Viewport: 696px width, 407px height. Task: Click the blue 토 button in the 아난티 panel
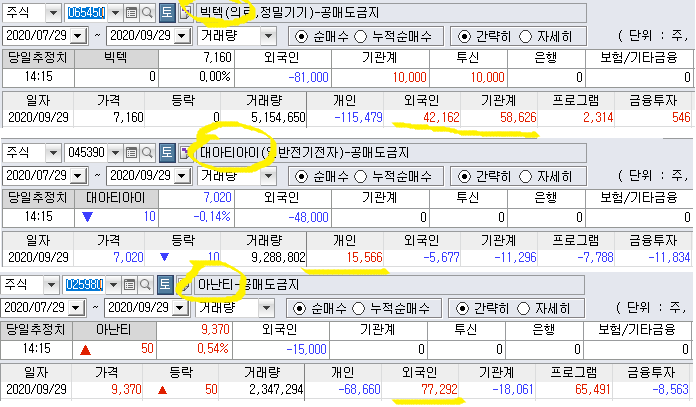pyautogui.click(x=167, y=283)
